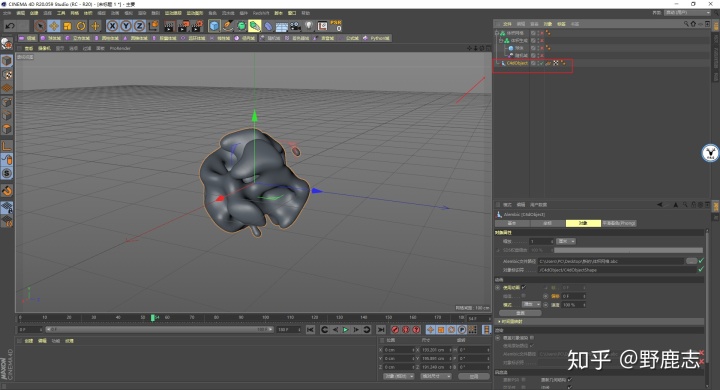Click the Apply button in the Coordinates Manager
720x390 pixels.
[473, 376]
